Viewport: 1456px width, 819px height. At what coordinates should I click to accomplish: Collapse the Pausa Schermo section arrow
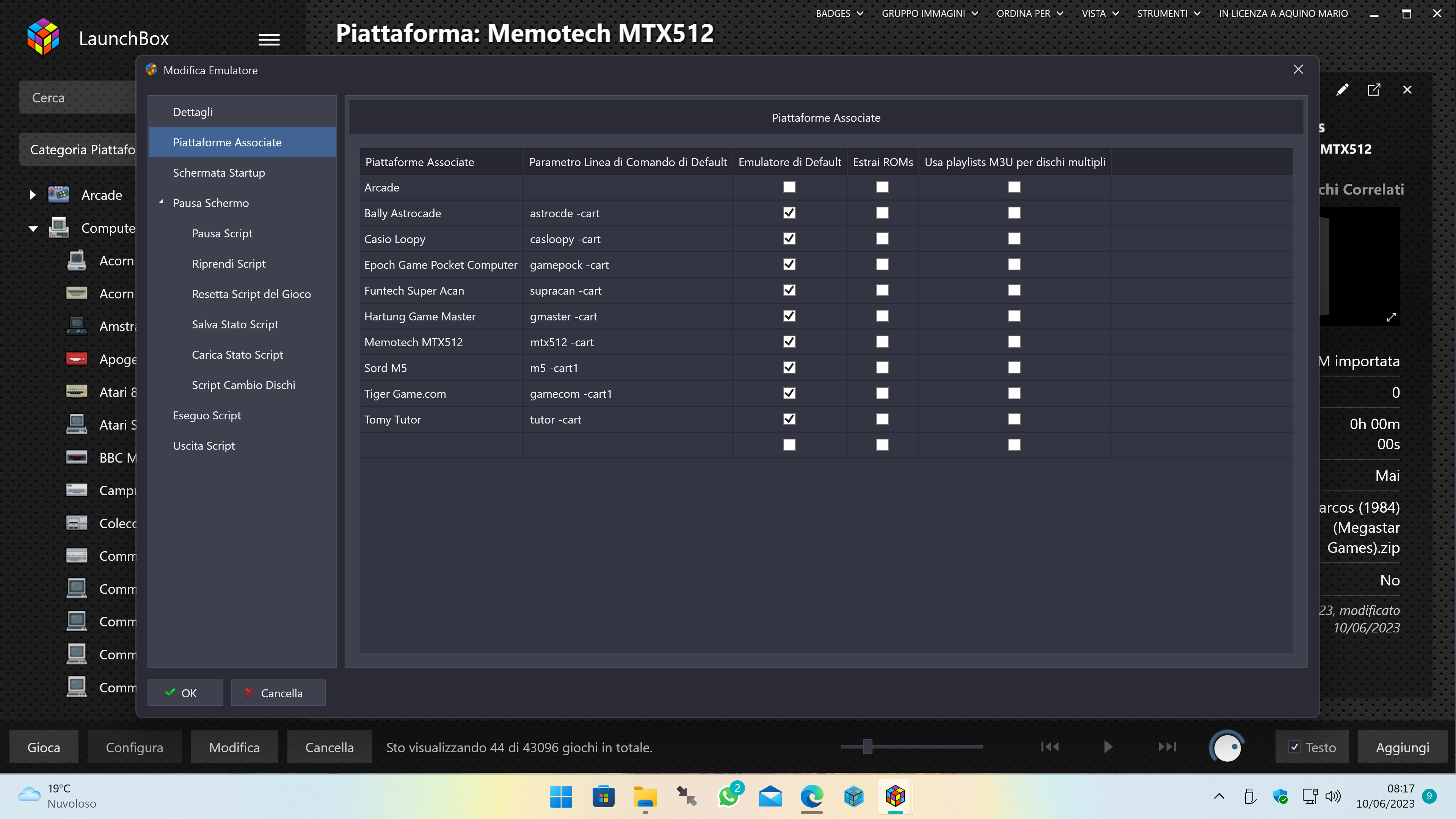(x=161, y=202)
